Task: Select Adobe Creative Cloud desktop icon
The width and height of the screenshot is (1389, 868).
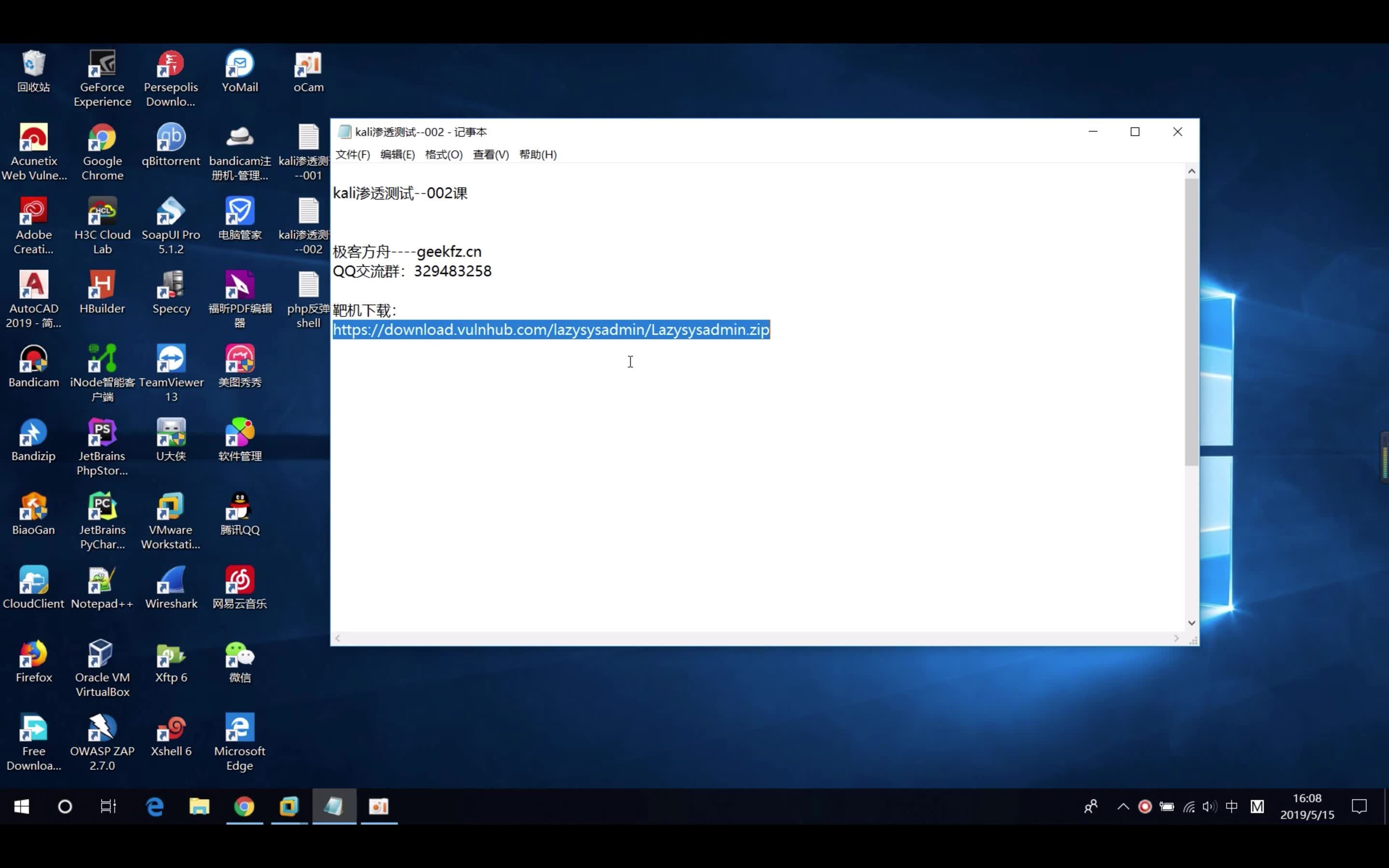Action: (33, 226)
